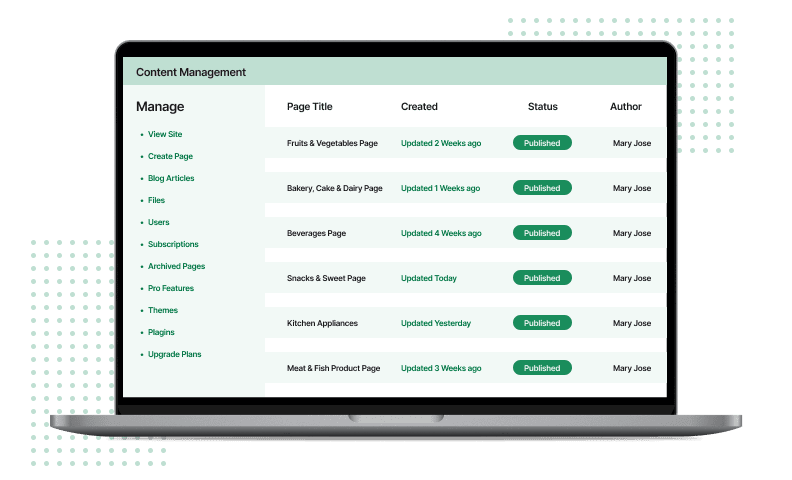Click Published badge for Fruits & Vegetables Page
This screenshot has width=792, height=480.
pyautogui.click(x=542, y=143)
